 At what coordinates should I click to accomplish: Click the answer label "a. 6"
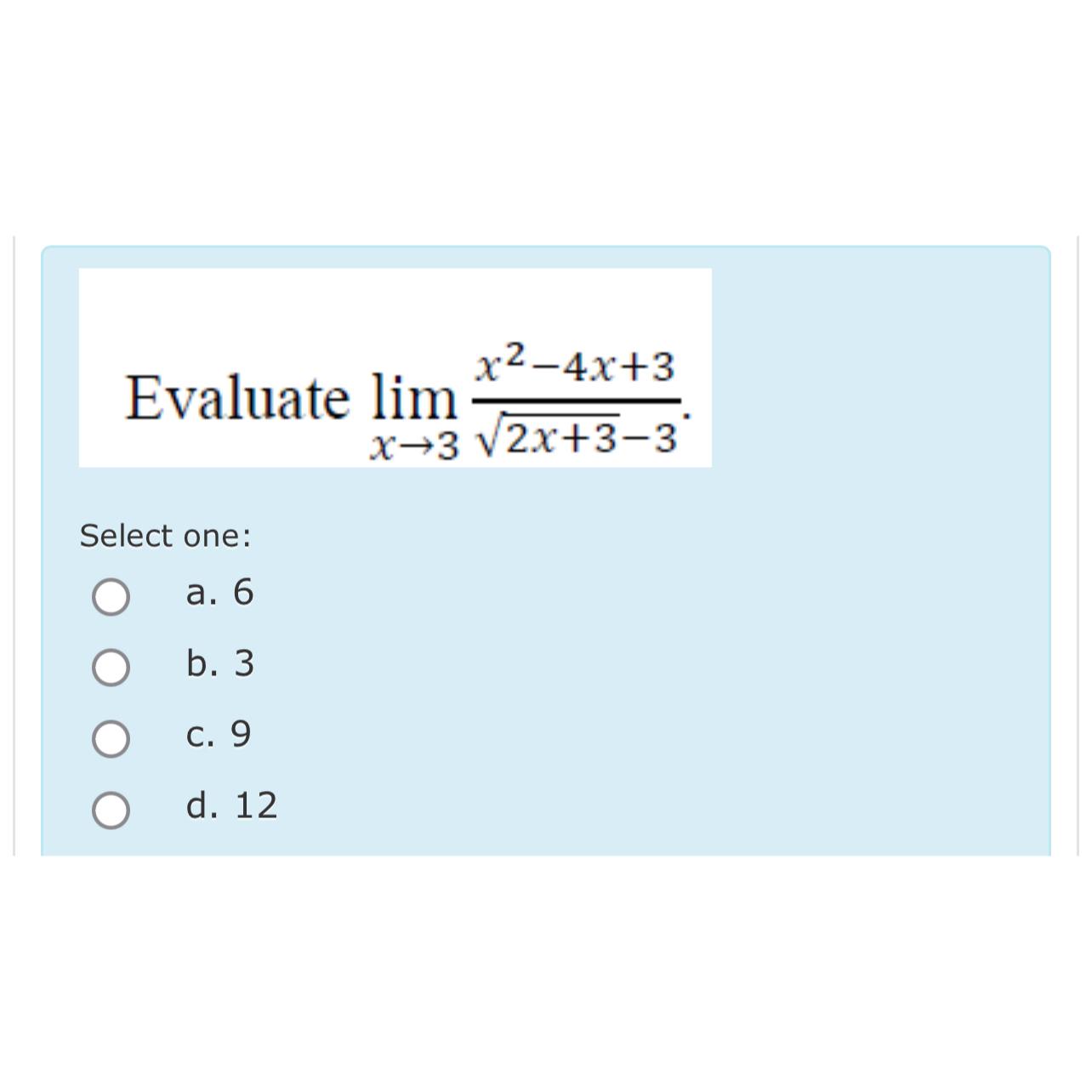[219, 594]
